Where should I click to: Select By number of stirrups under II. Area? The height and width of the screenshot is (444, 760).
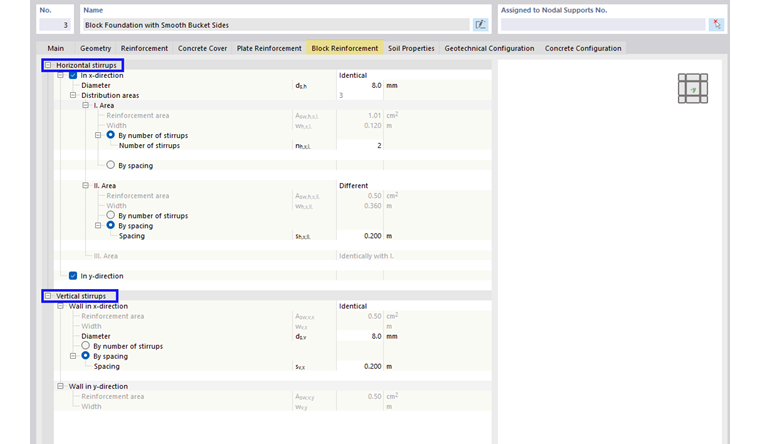[110, 215]
